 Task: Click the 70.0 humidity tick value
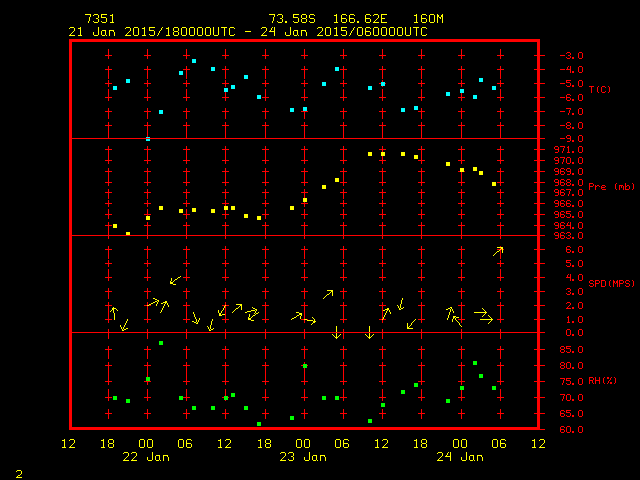[571, 398]
